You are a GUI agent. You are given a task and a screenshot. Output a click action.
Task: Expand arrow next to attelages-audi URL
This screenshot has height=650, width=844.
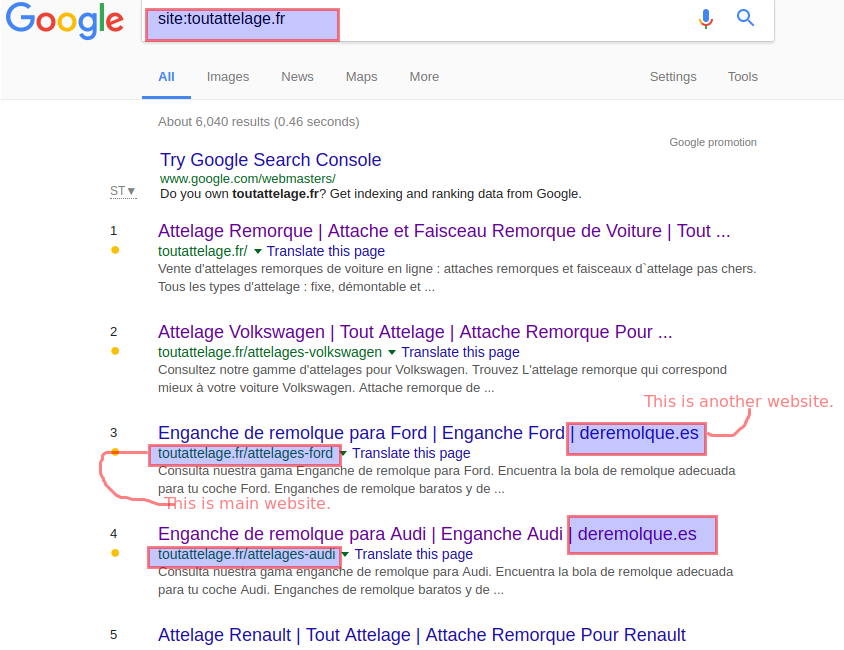[345, 554]
